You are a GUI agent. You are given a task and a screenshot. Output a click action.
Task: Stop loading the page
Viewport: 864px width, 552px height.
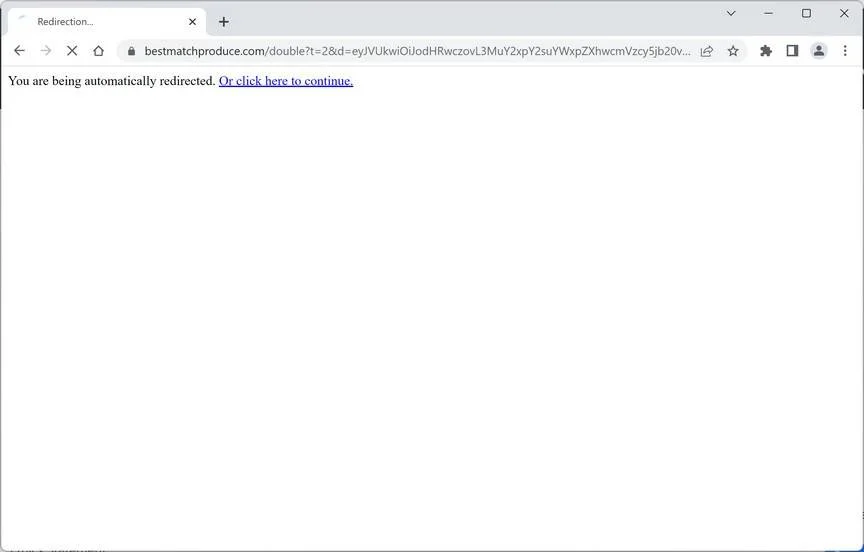(72, 51)
